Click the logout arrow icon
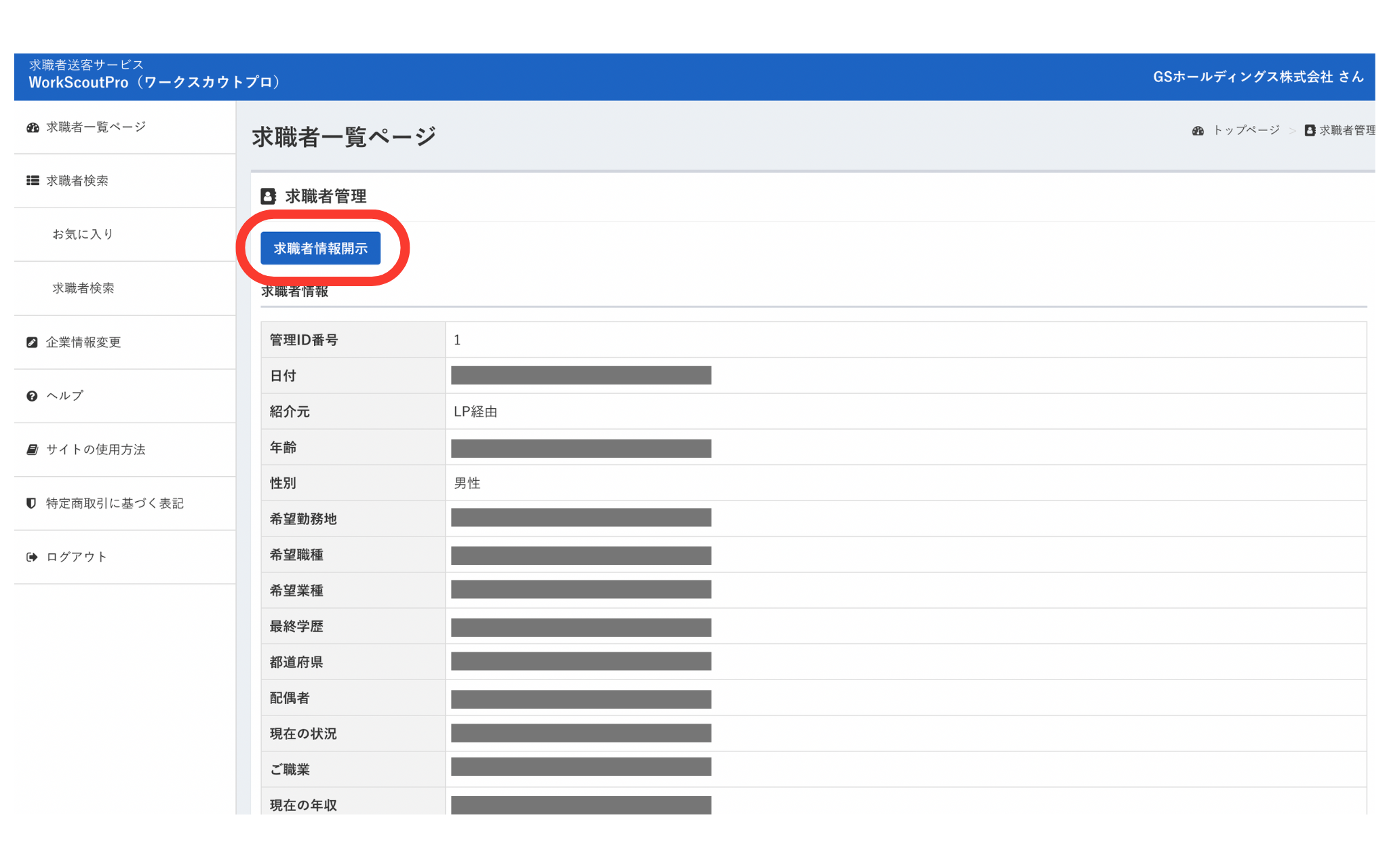The height and width of the screenshot is (868, 1389). (32, 557)
